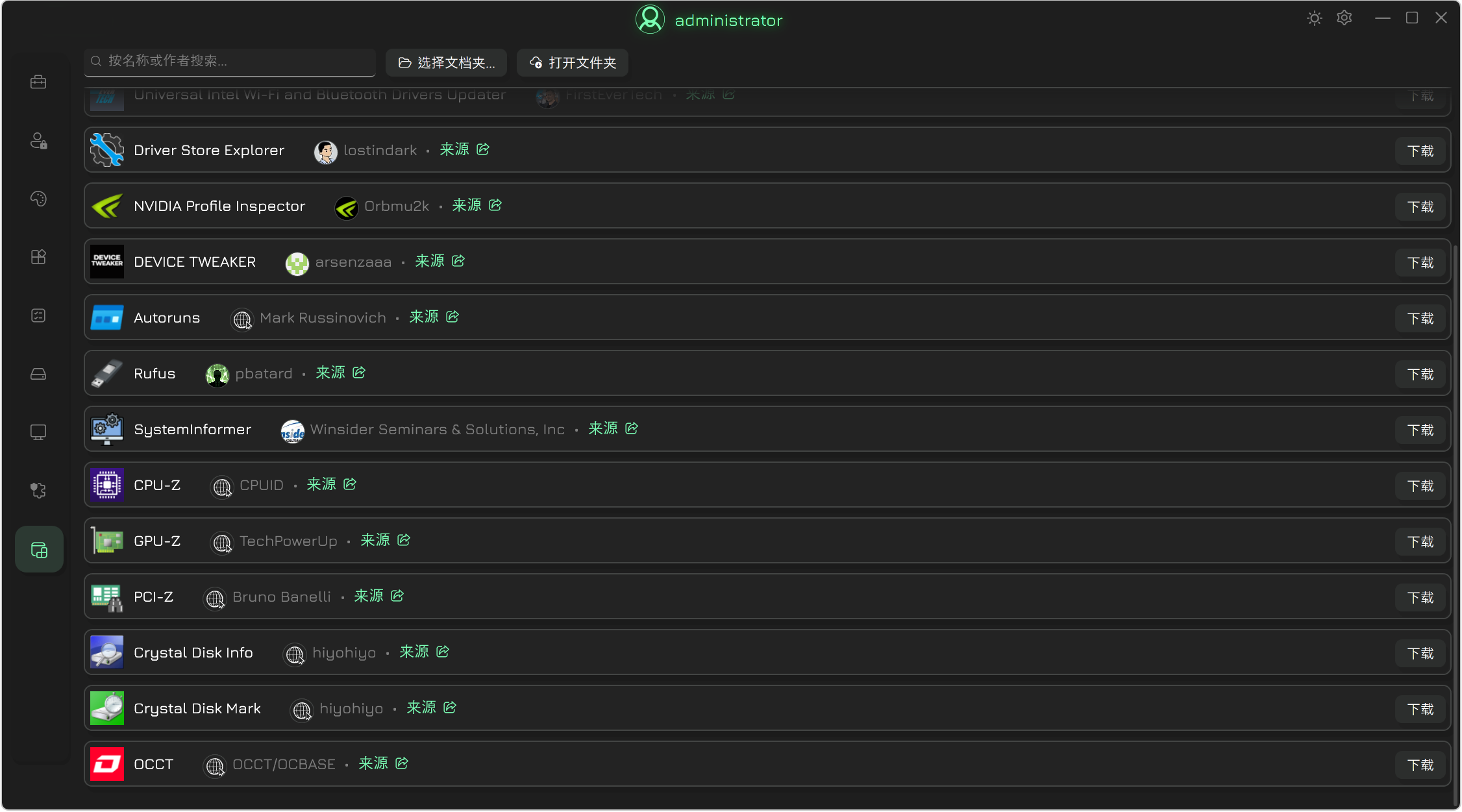1462x812 pixels.
Task: Download Driver Store Explorer with 下载
Action: (x=1420, y=151)
